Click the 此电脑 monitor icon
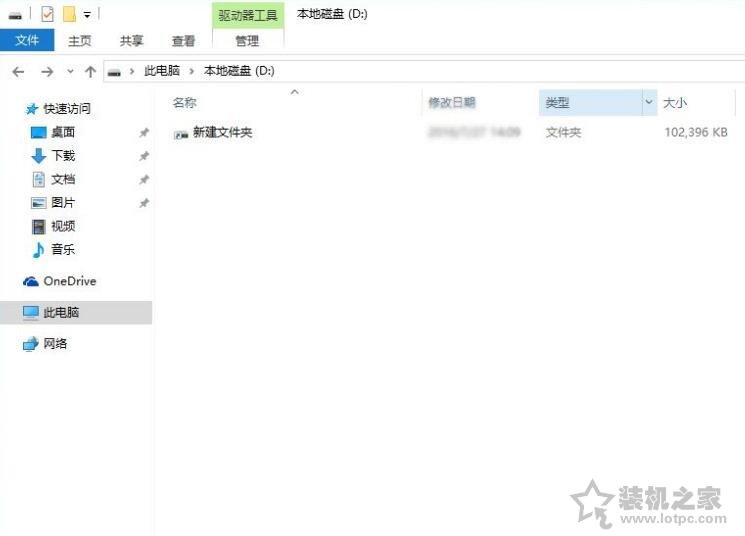The image size is (745, 536). point(31,313)
